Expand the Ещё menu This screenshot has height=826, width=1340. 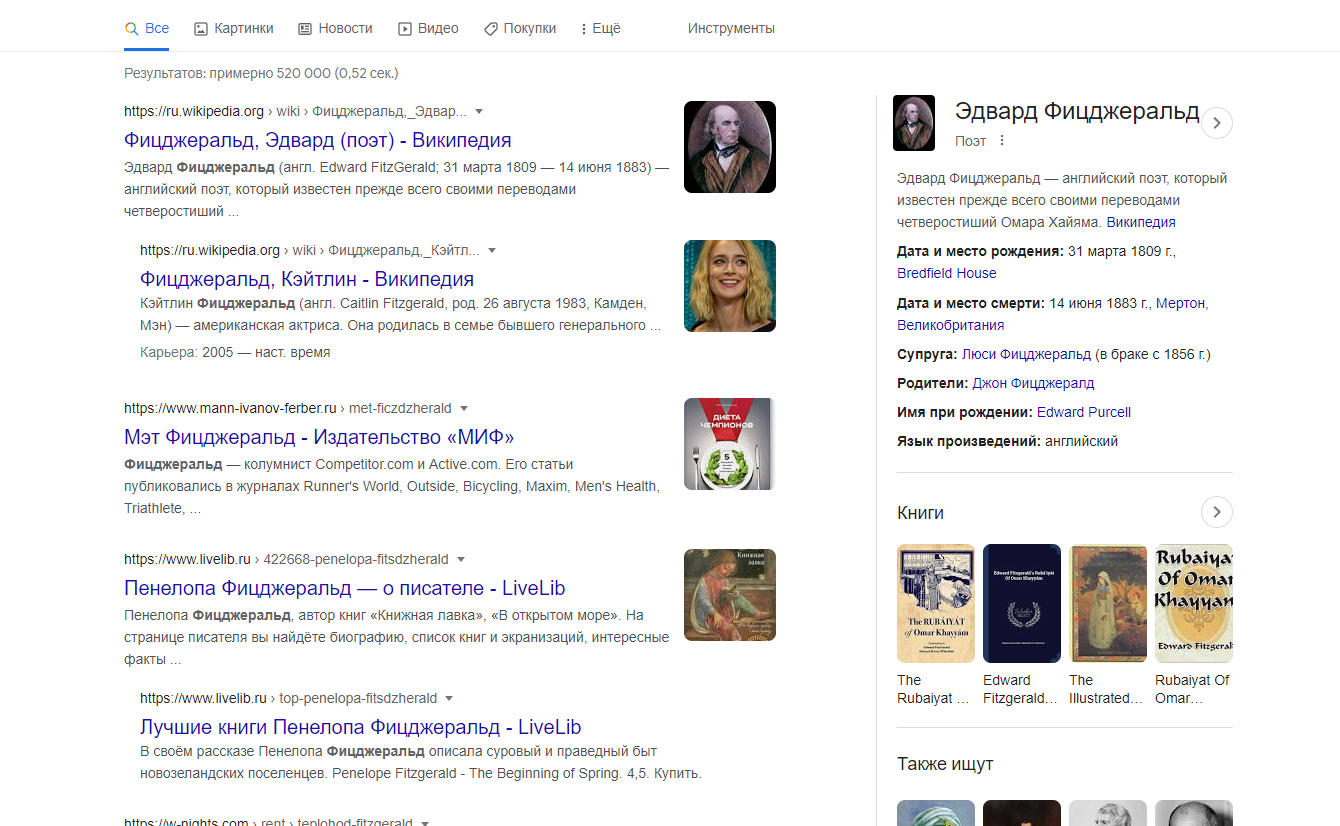pos(601,28)
